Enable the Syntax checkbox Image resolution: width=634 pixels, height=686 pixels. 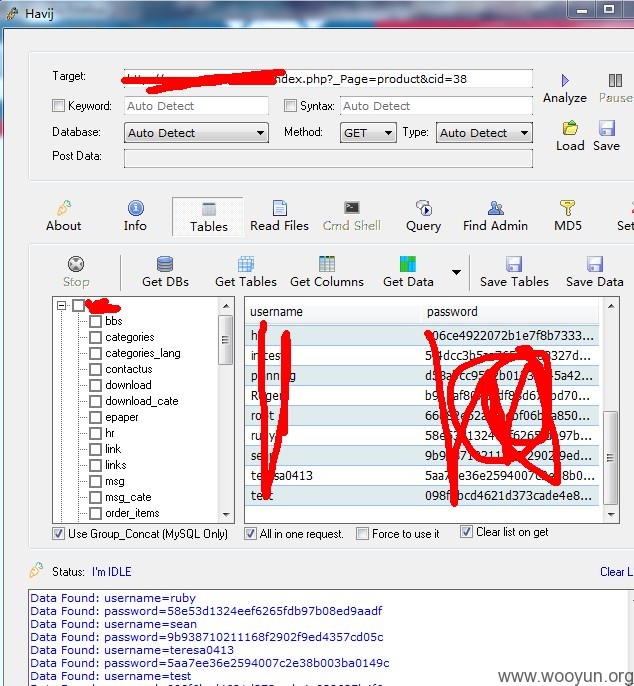(290, 106)
